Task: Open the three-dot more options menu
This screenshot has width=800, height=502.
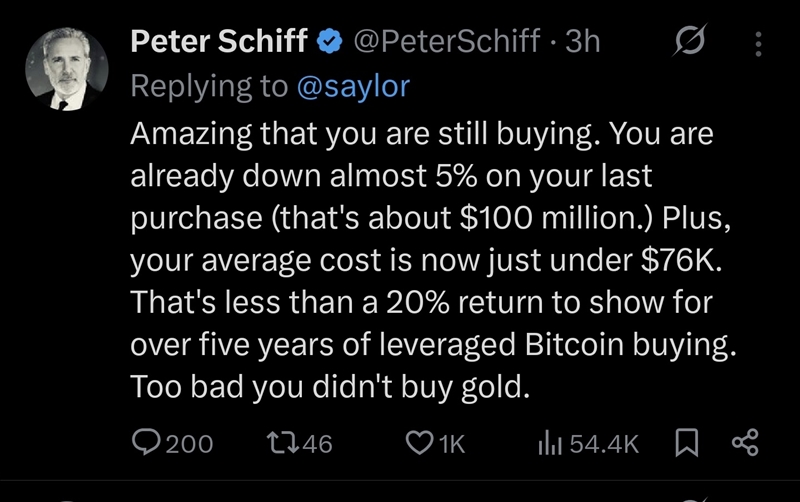Action: coord(757,43)
